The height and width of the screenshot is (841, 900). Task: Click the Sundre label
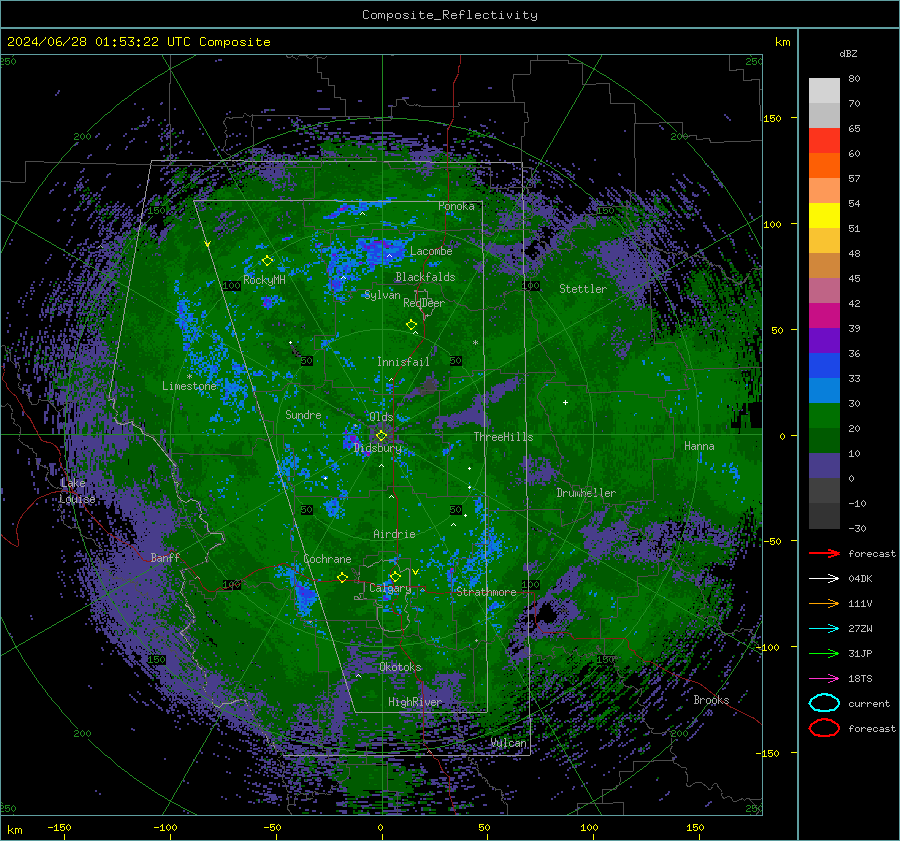coord(303,415)
